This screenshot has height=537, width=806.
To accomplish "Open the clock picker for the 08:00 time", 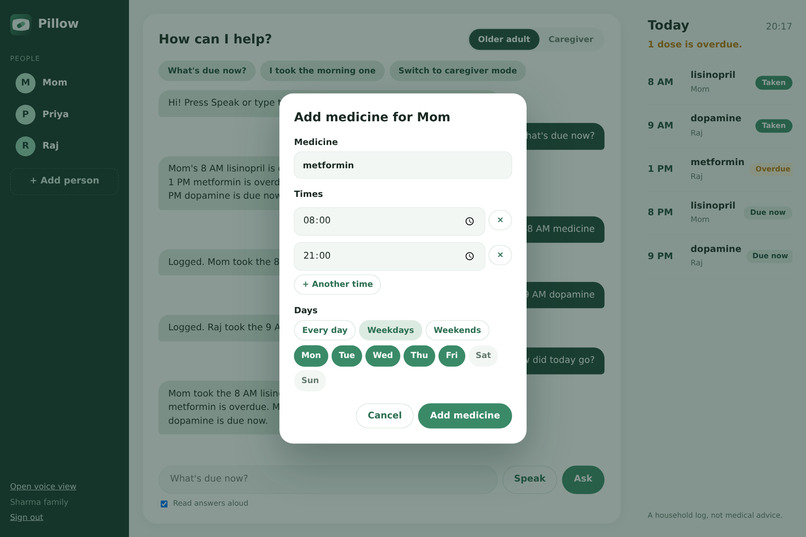I will click(x=469, y=221).
